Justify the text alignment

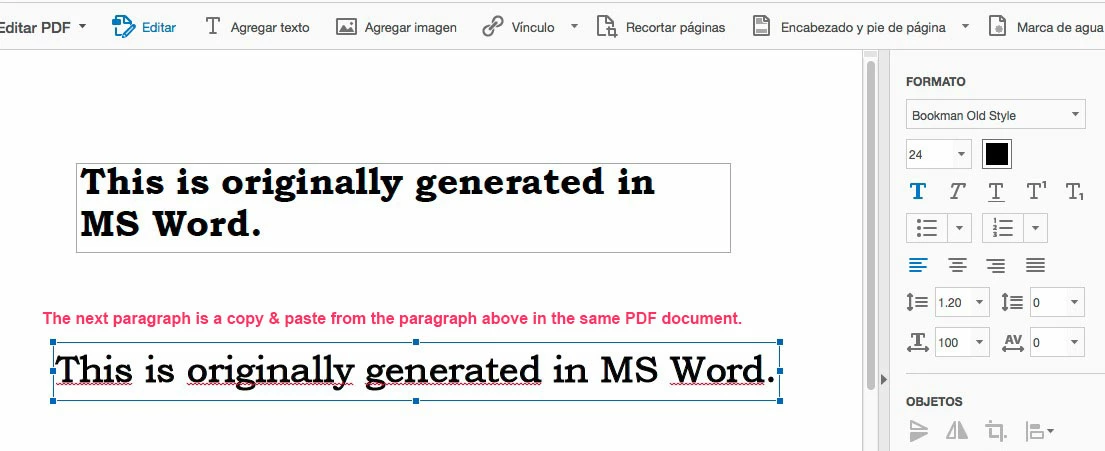tap(1035, 265)
